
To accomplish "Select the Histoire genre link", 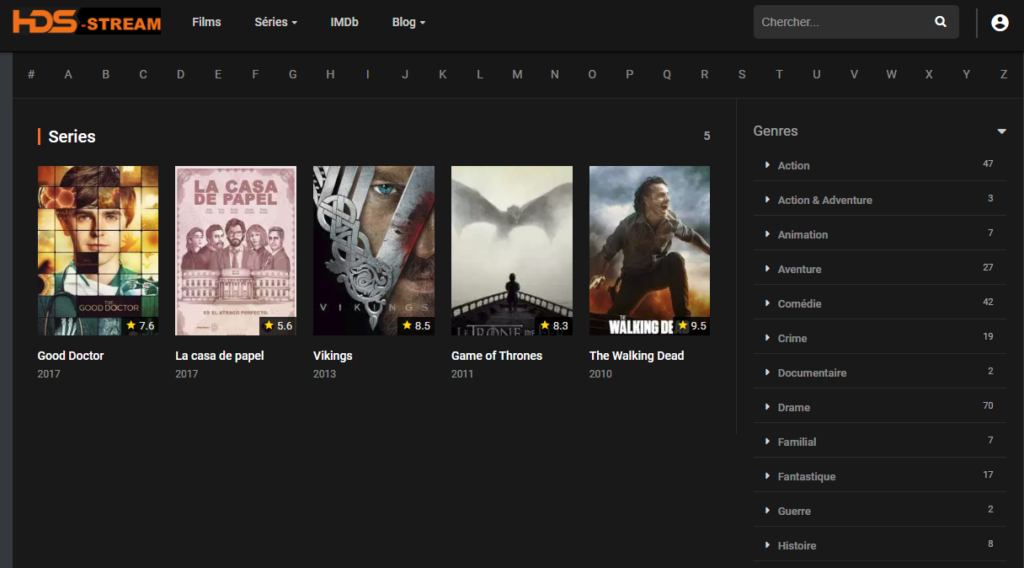I will [797, 546].
